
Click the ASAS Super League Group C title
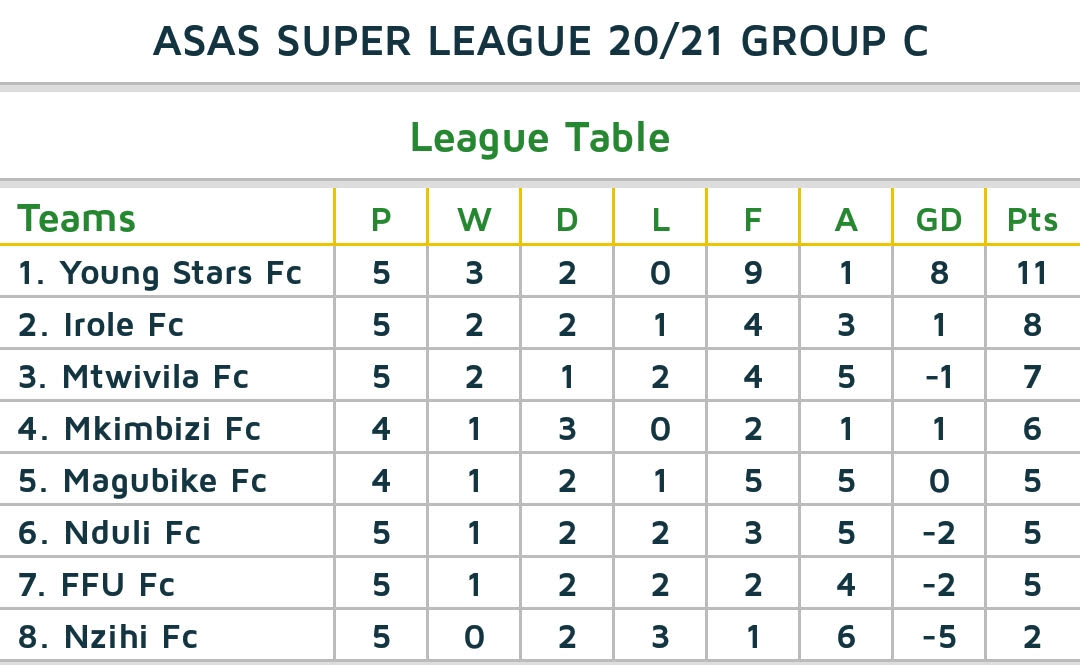tap(540, 41)
